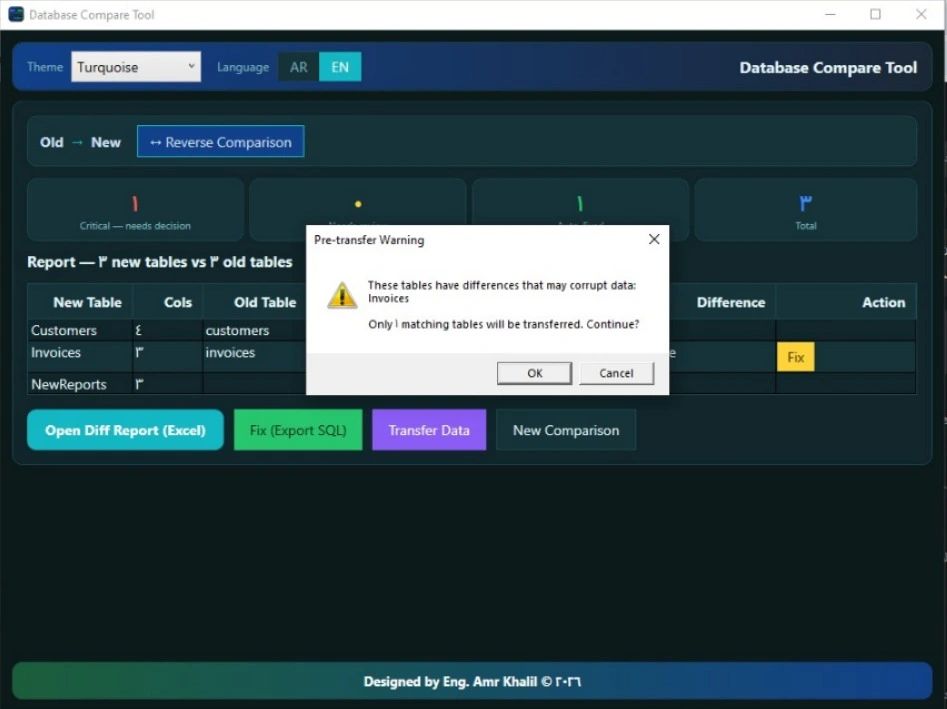The image size is (947, 709).
Task: Click the Old Table column header
Action: click(255, 302)
